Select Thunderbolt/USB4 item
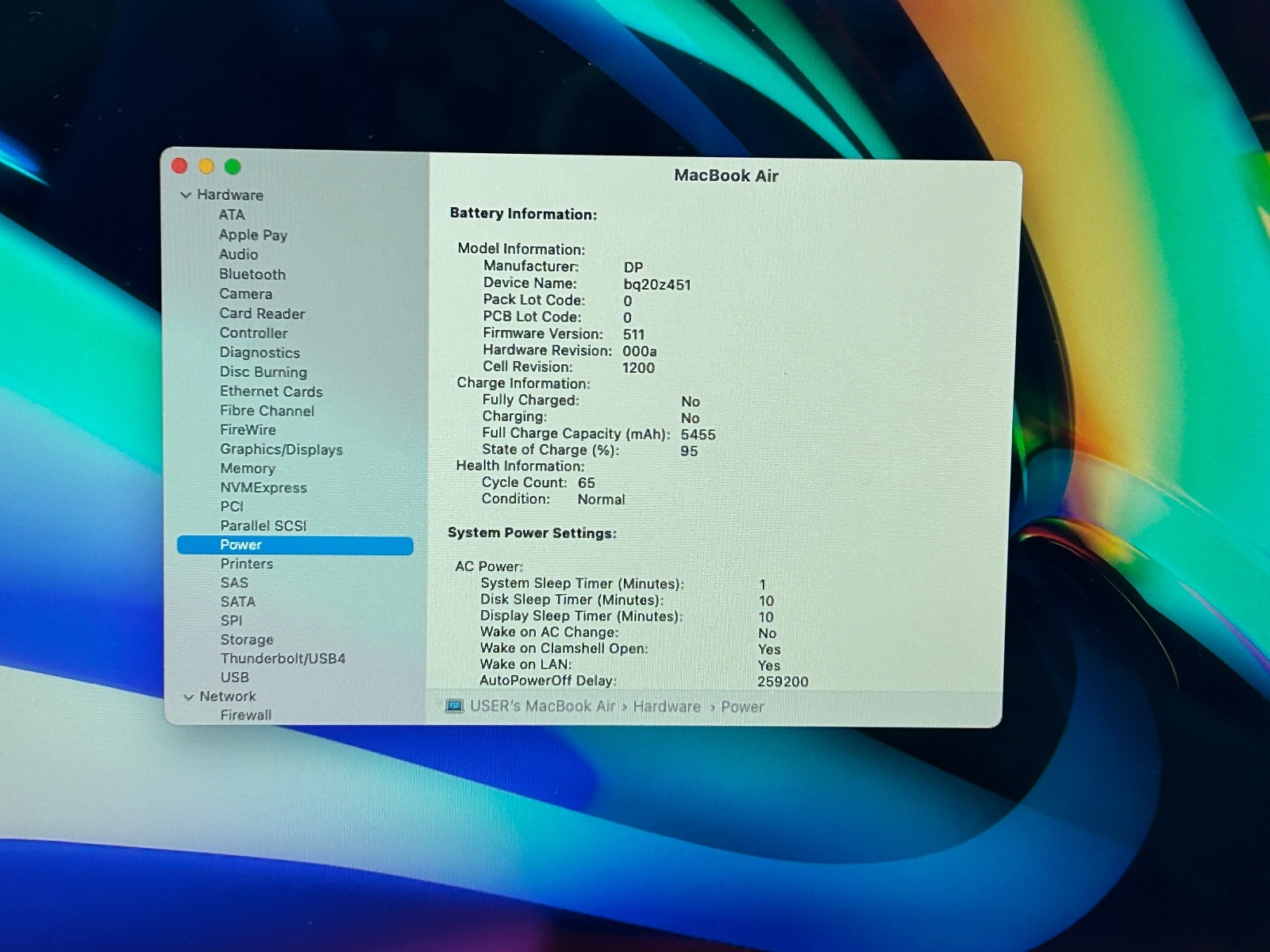Screen dimensions: 1270x952 (x=283, y=658)
